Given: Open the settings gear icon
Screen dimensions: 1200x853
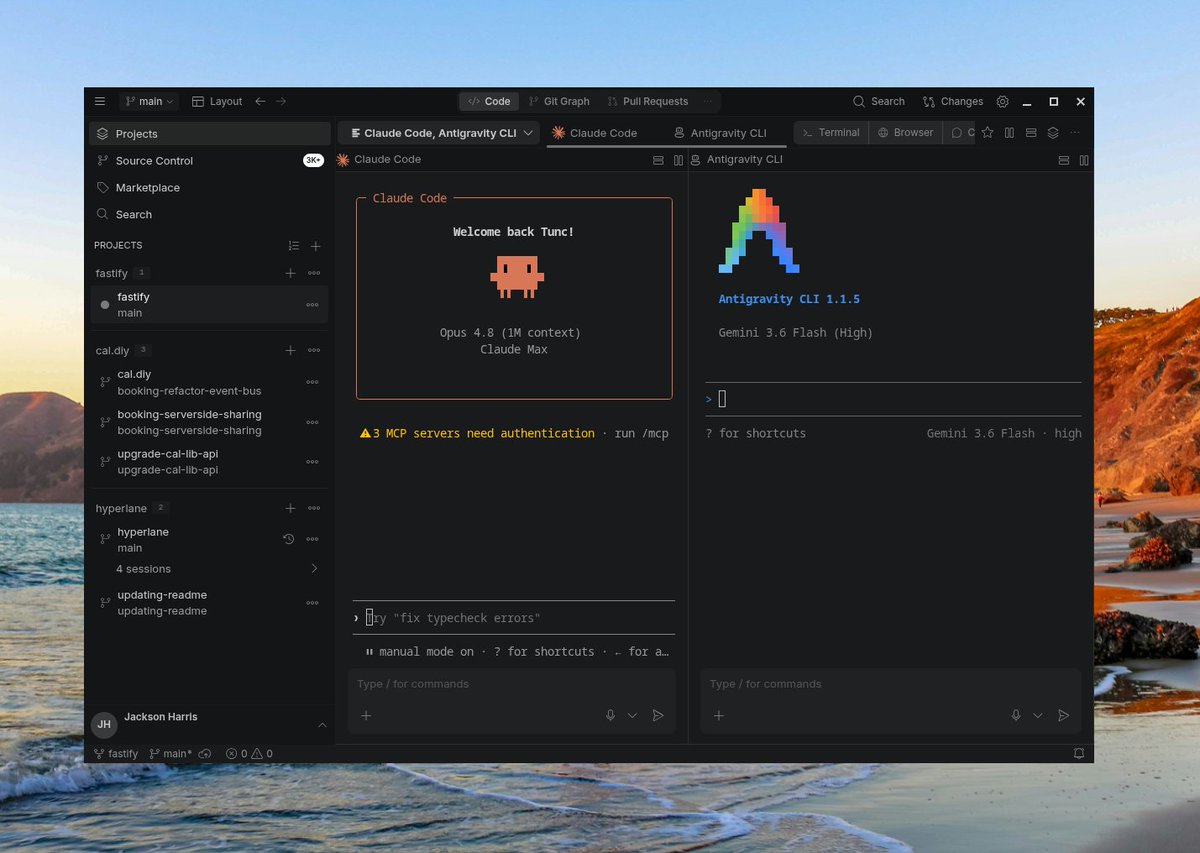Looking at the screenshot, I should [1002, 101].
